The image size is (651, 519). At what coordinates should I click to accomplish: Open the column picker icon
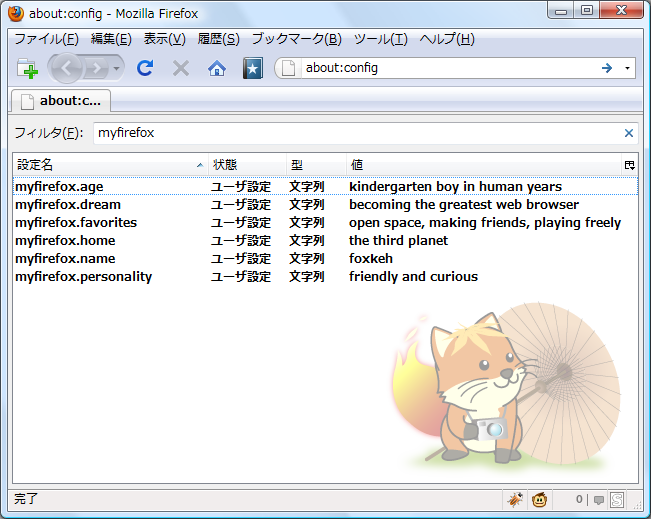coord(630,165)
